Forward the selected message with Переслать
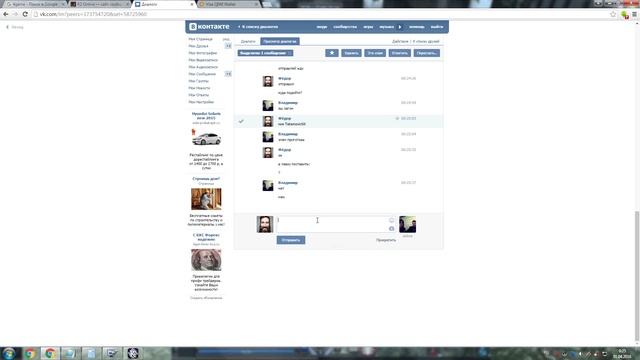 point(427,53)
